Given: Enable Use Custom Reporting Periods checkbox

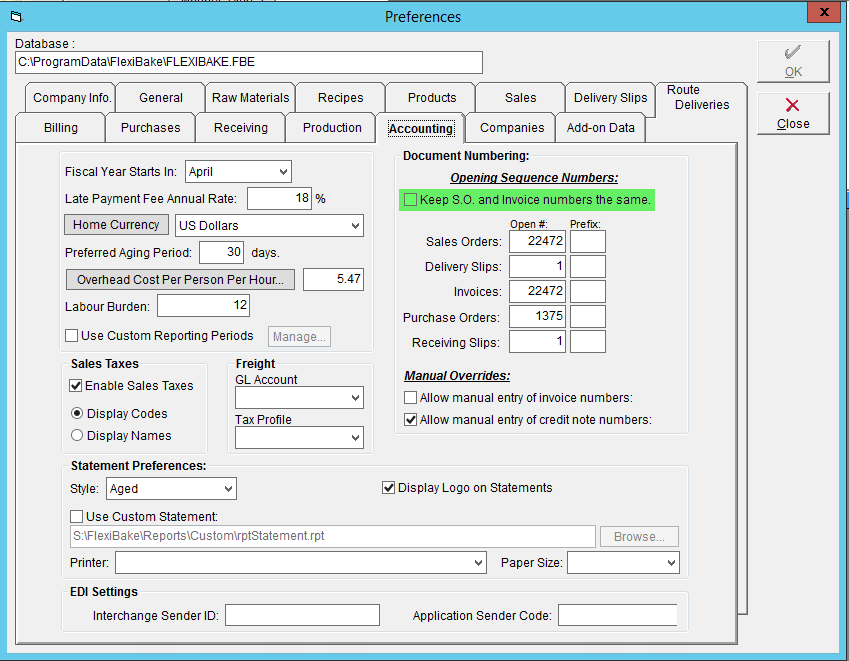Looking at the screenshot, I should (x=71, y=336).
